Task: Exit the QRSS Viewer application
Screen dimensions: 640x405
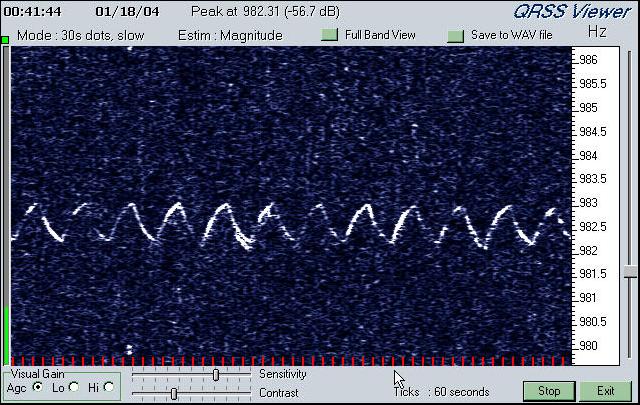Action: pos(605,391)
